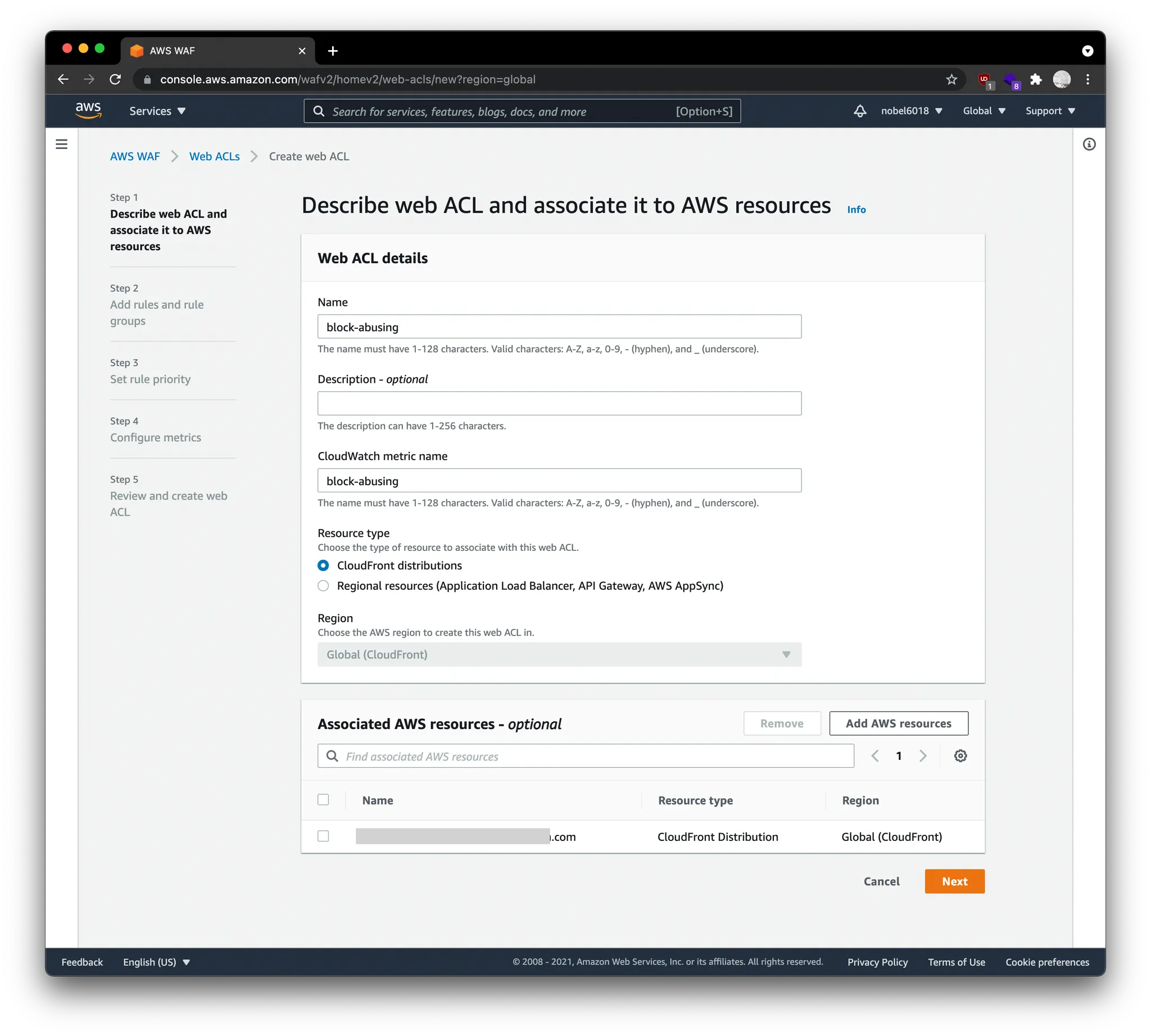Click into the Description optional field
Image resolution: width=1151 pixels, height=1036 pixels.
pyautogui.click(x=559, y=403)
